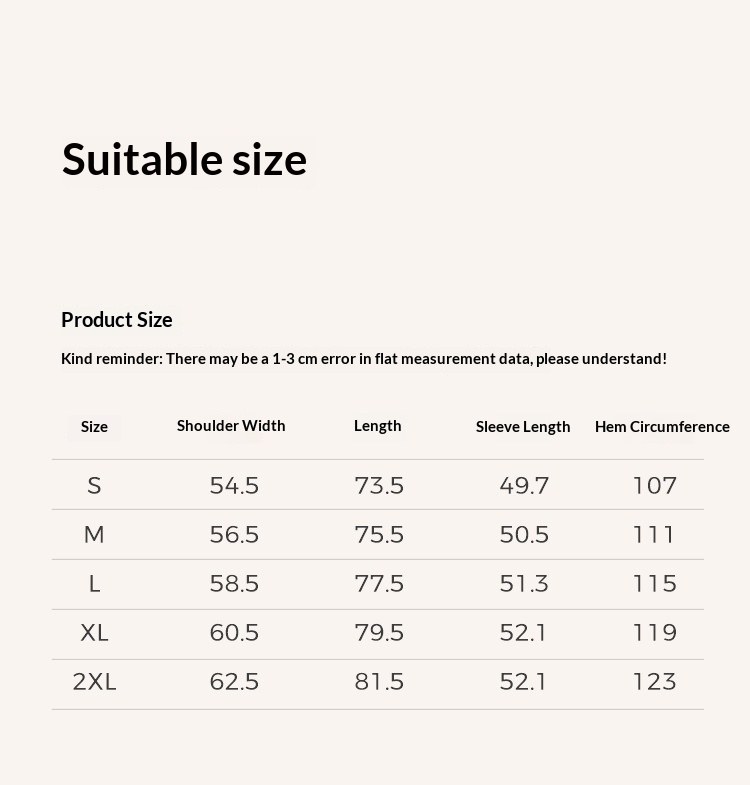Image resolution: width=750 pixels, height=785 pixels.
Task: Click the 123 hem circumference value
Action: tap(655, 682)
